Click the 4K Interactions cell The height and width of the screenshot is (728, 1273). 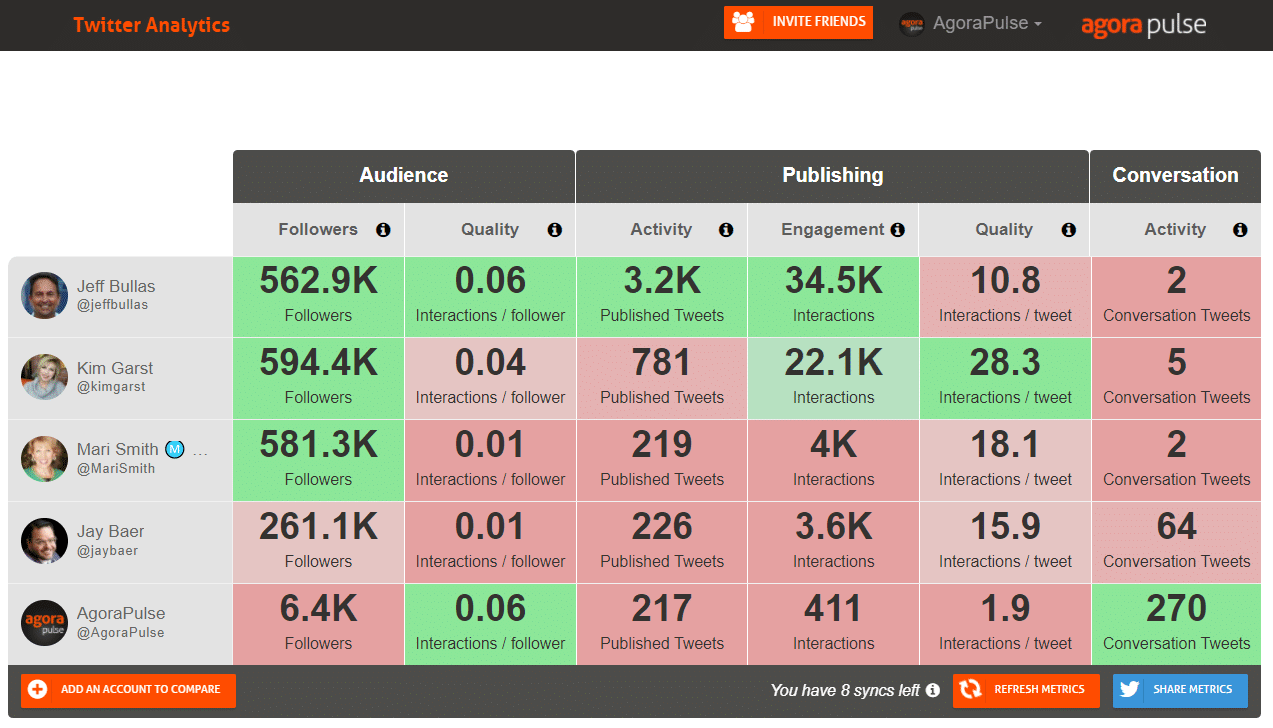pos(833,461)
